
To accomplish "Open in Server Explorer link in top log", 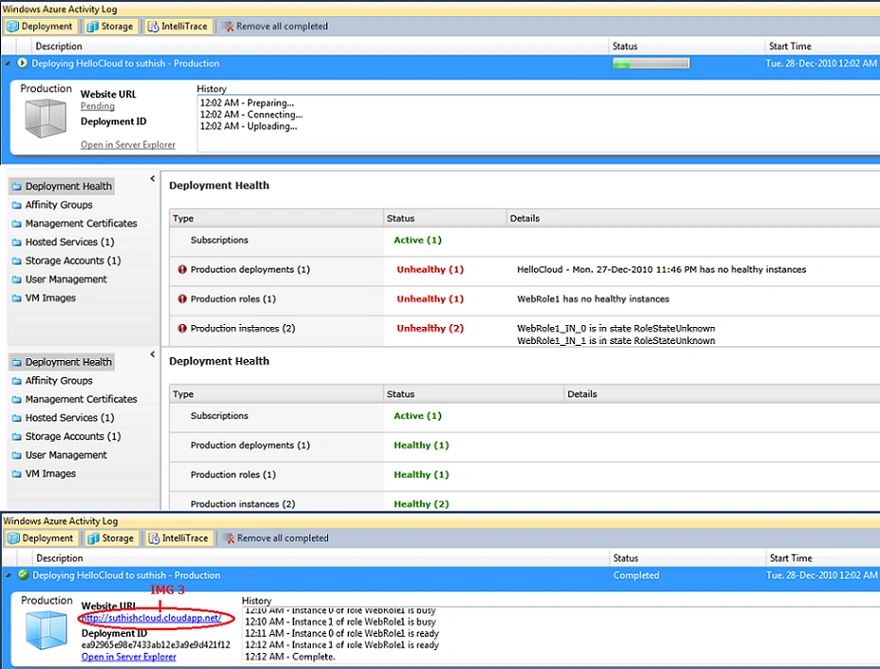I will coord(128,145).
